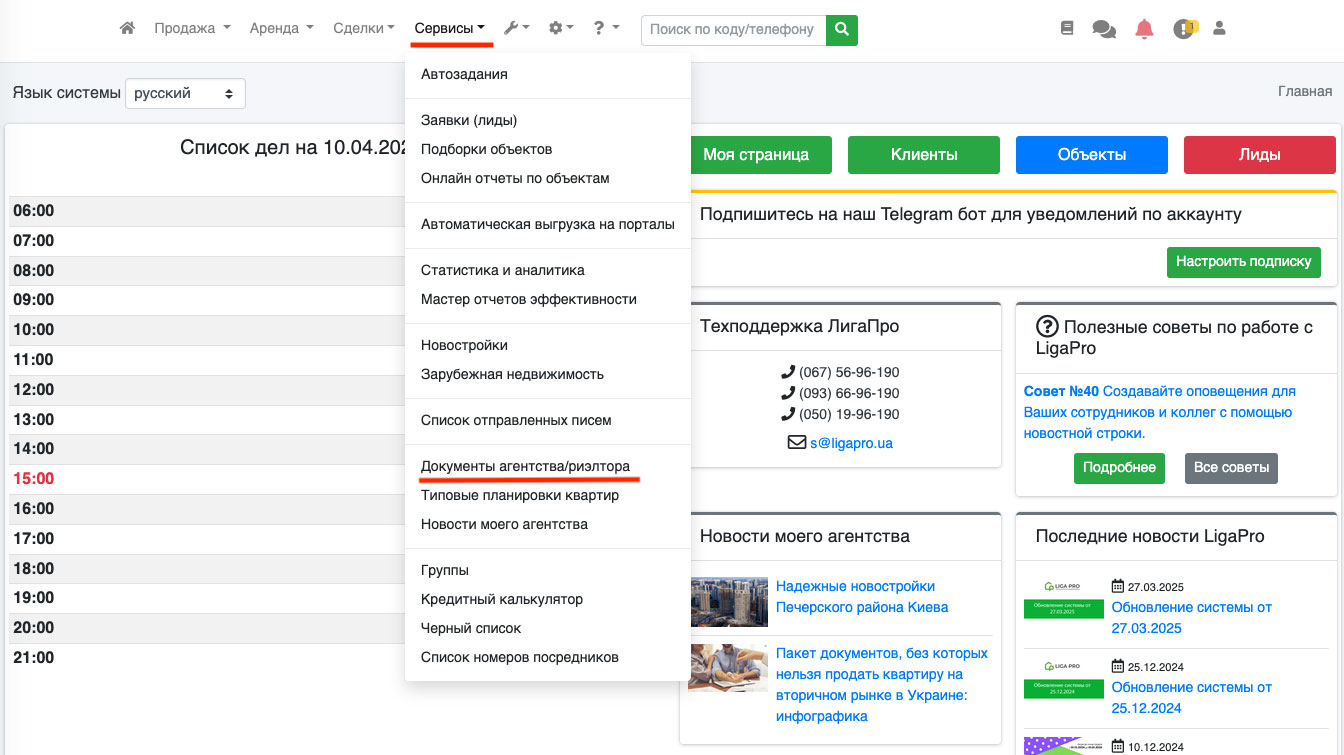Open the user profile icon
1344x755 pixels.
[x=1219, y=29]
